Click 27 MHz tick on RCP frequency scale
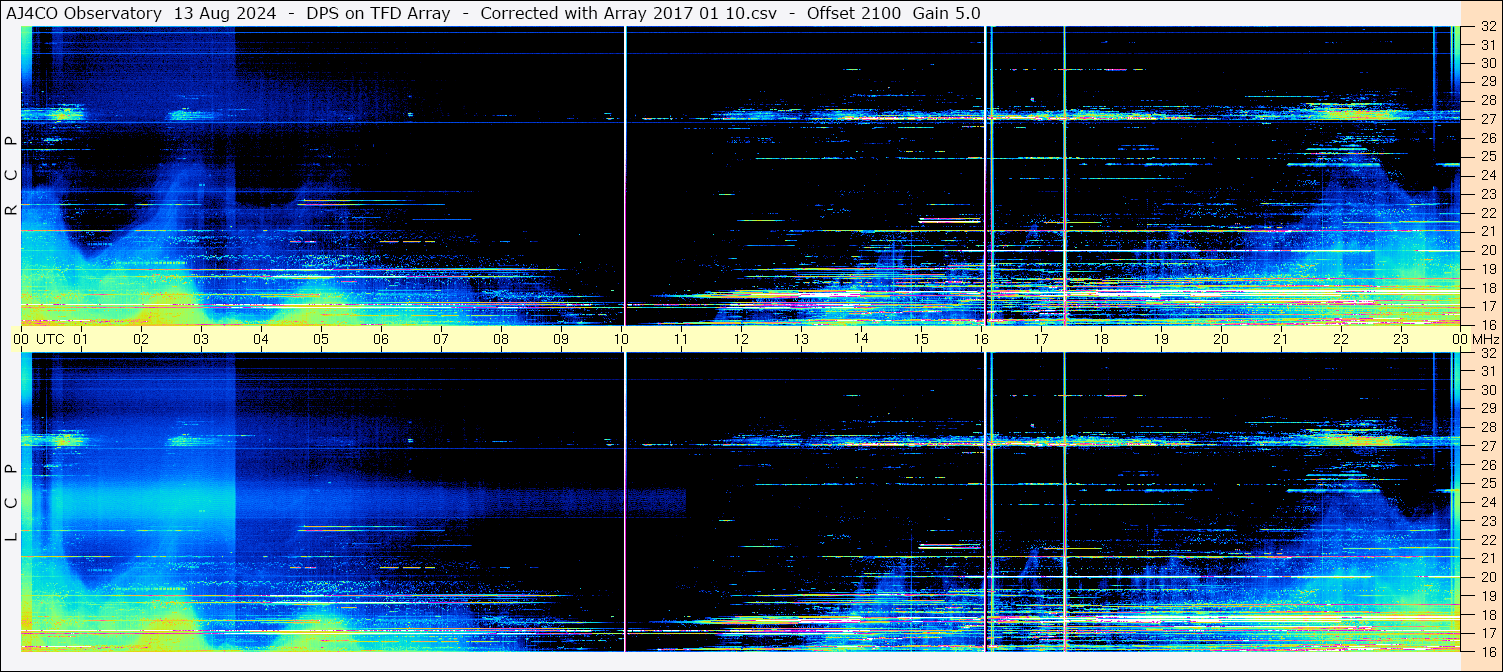The width and height of the screenshot is (1503, 672). 1488,119
